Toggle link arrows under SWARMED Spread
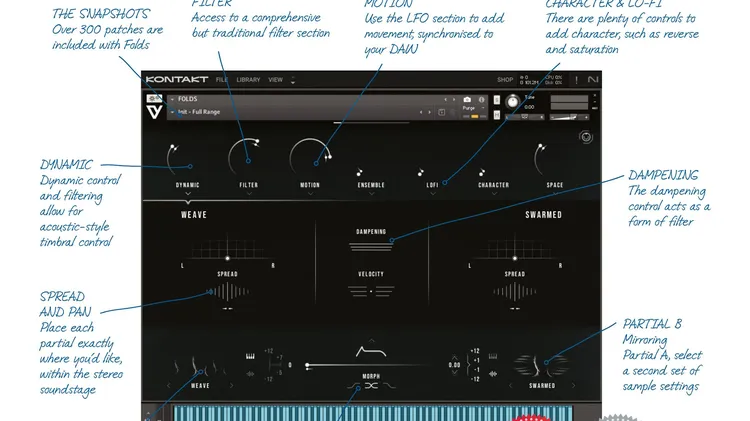Image resolution: width=750 pixels, height=421 pixels. click(x=515, y=309)
